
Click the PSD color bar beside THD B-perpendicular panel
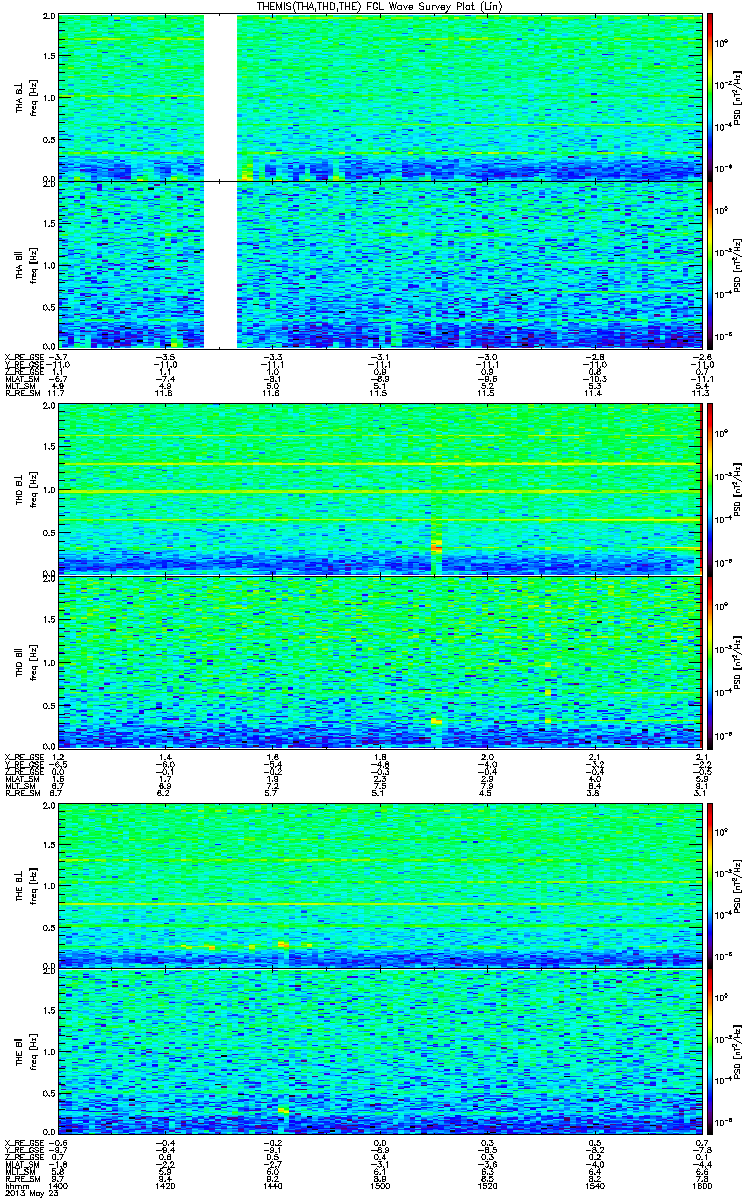710,490
